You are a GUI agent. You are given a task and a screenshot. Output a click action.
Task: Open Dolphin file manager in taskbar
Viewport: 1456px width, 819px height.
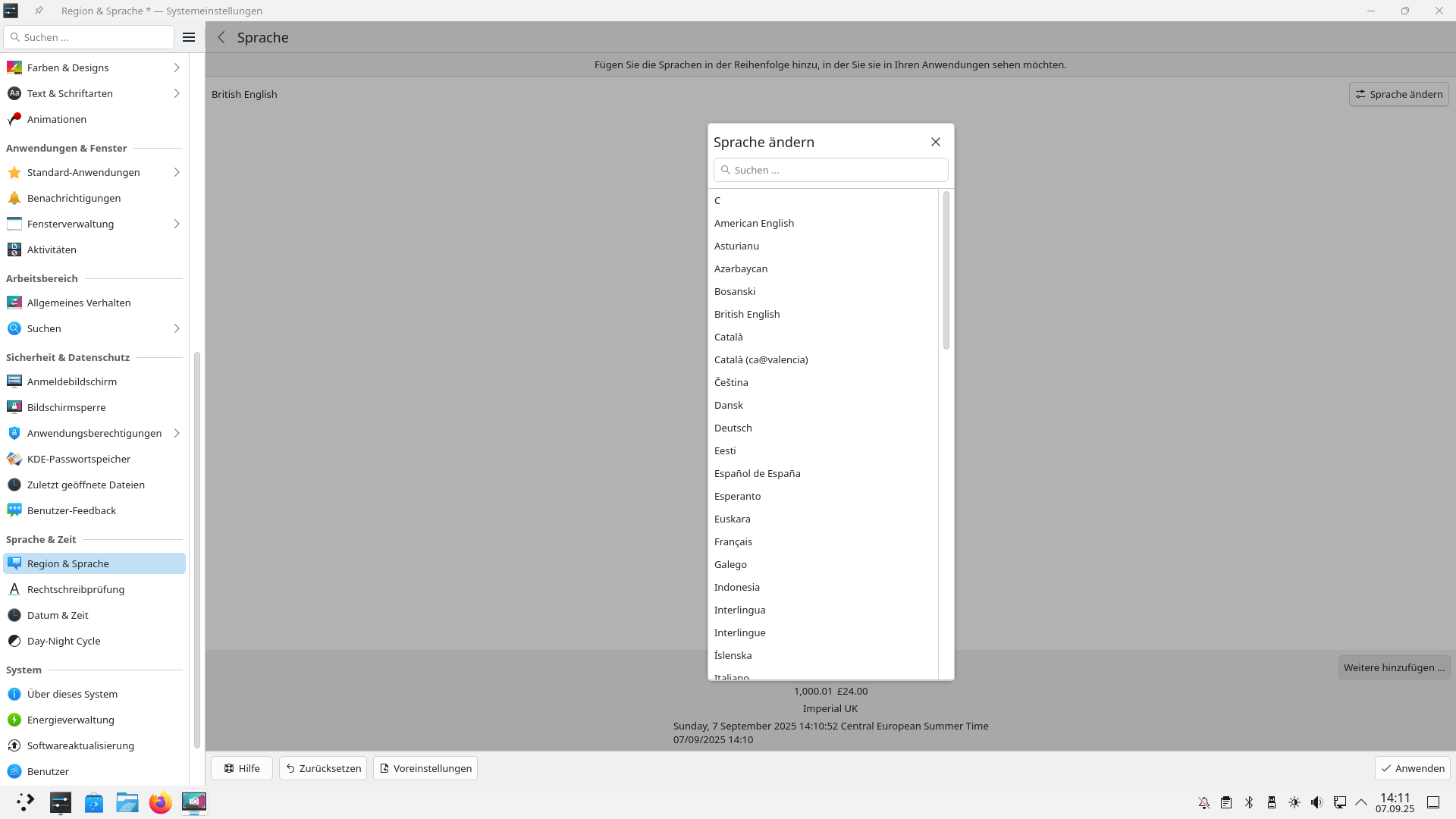(127, 802)
